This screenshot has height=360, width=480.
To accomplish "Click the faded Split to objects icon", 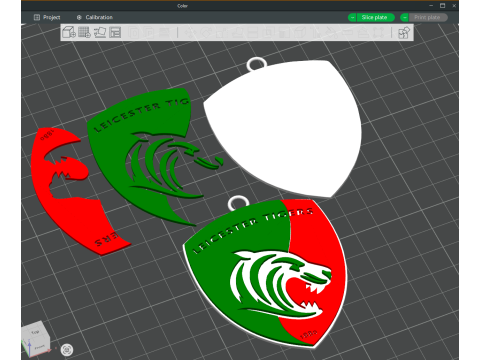I will (x=134, y=32).
